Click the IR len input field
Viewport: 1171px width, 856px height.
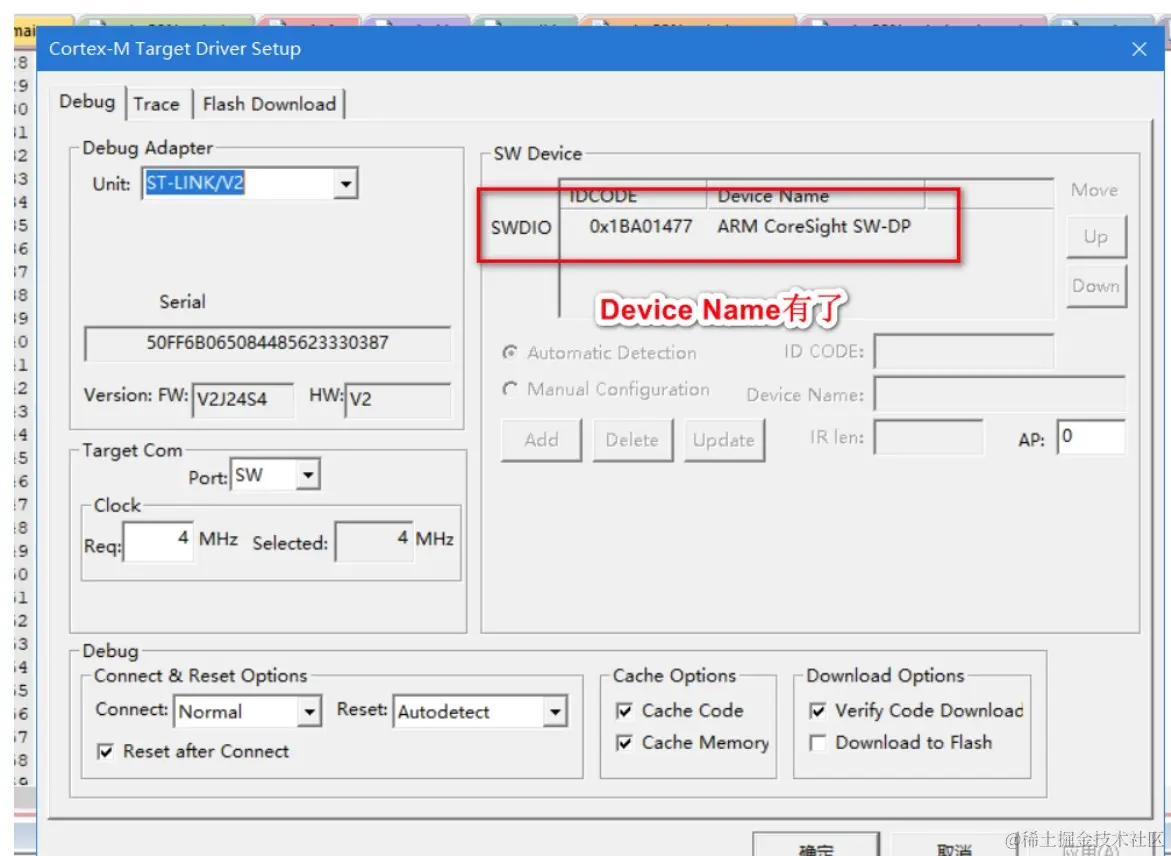(929, 437)
